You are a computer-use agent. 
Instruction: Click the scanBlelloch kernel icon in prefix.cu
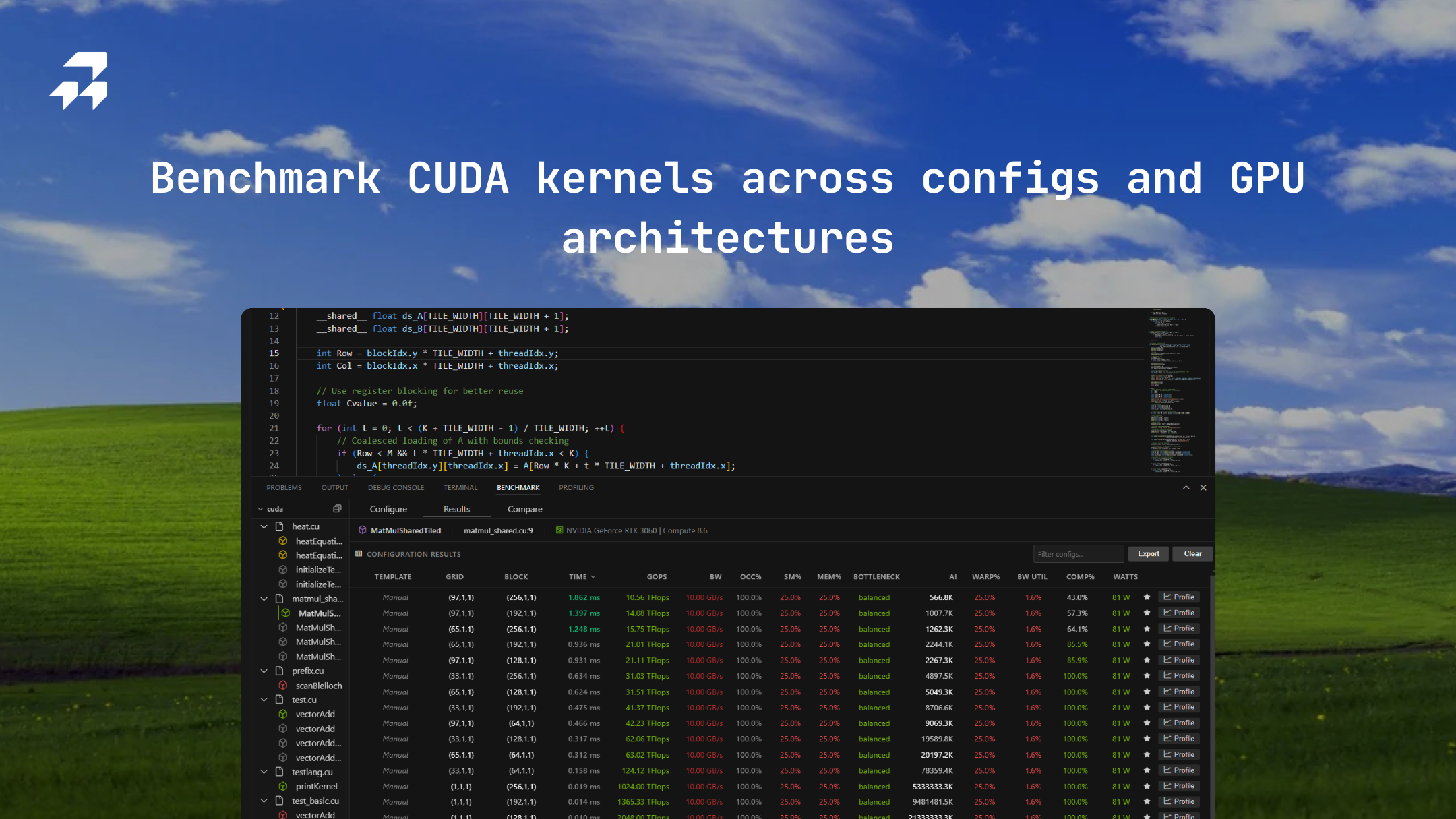click(282, 686)
